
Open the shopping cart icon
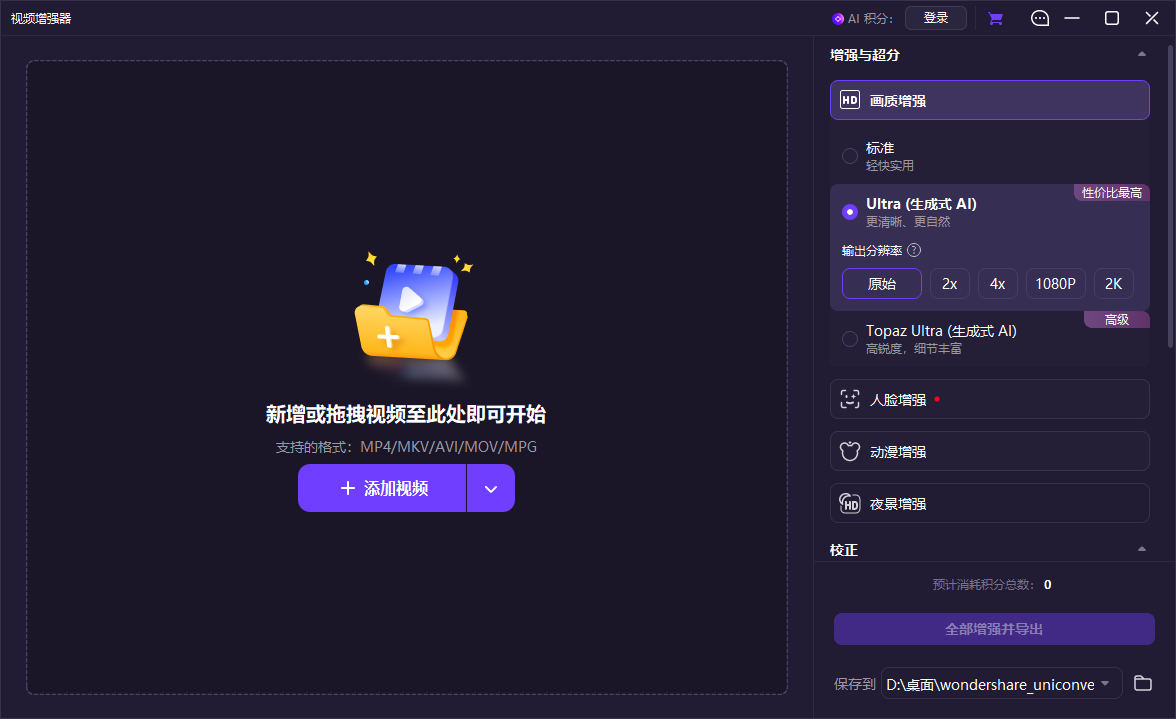[995, 19]
